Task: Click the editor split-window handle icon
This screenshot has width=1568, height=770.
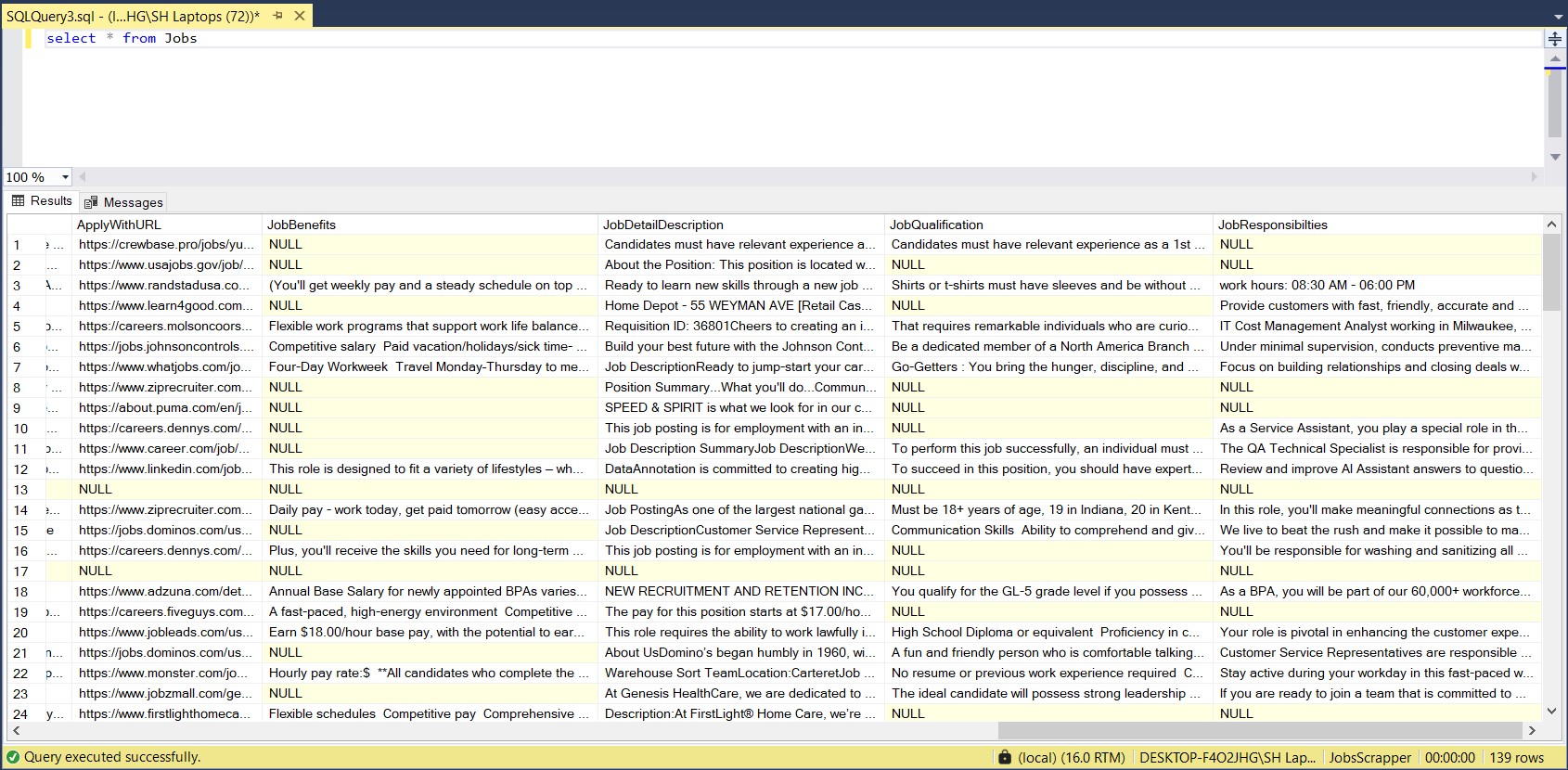Action: tap(1554, 39)
